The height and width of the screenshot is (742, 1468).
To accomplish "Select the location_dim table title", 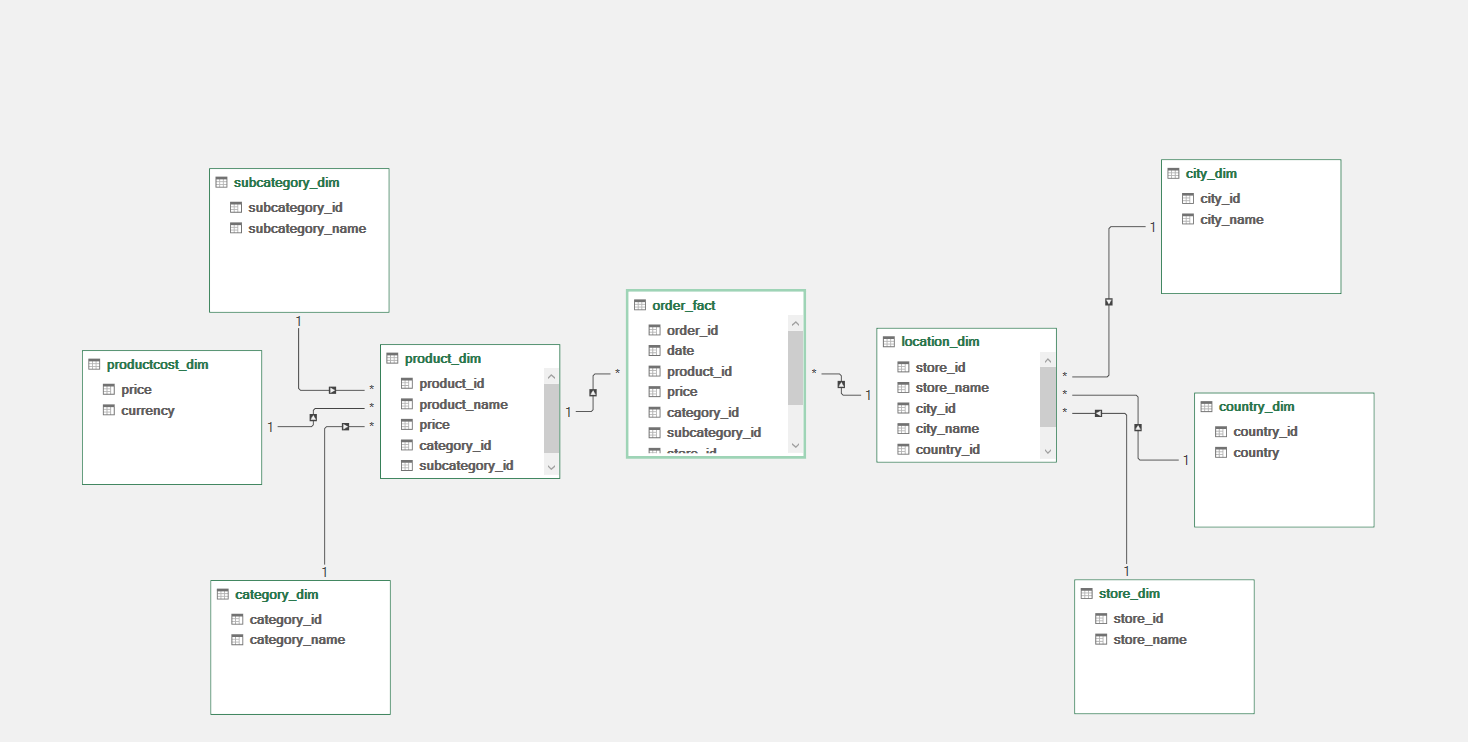I will click(940, 341).
